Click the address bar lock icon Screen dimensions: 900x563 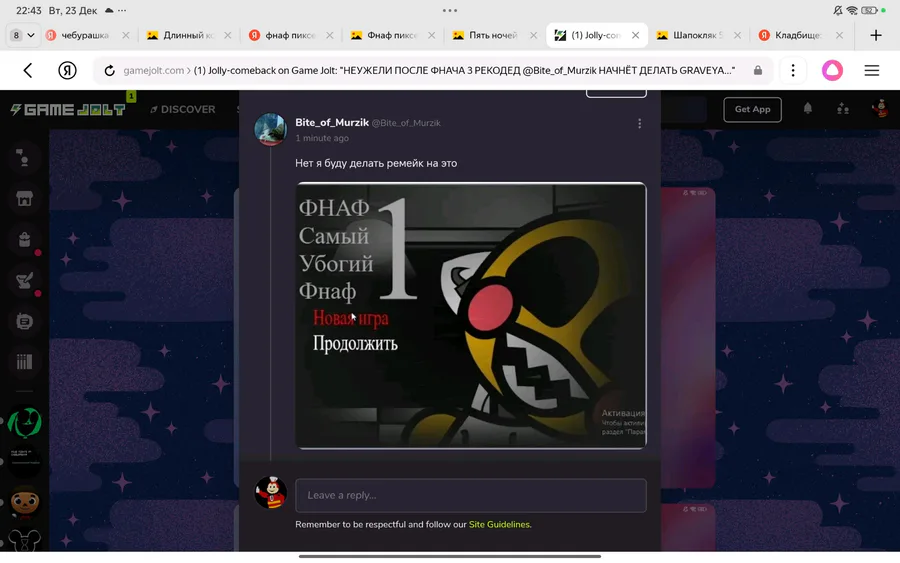pyautogui.click(x=758, y=71)
